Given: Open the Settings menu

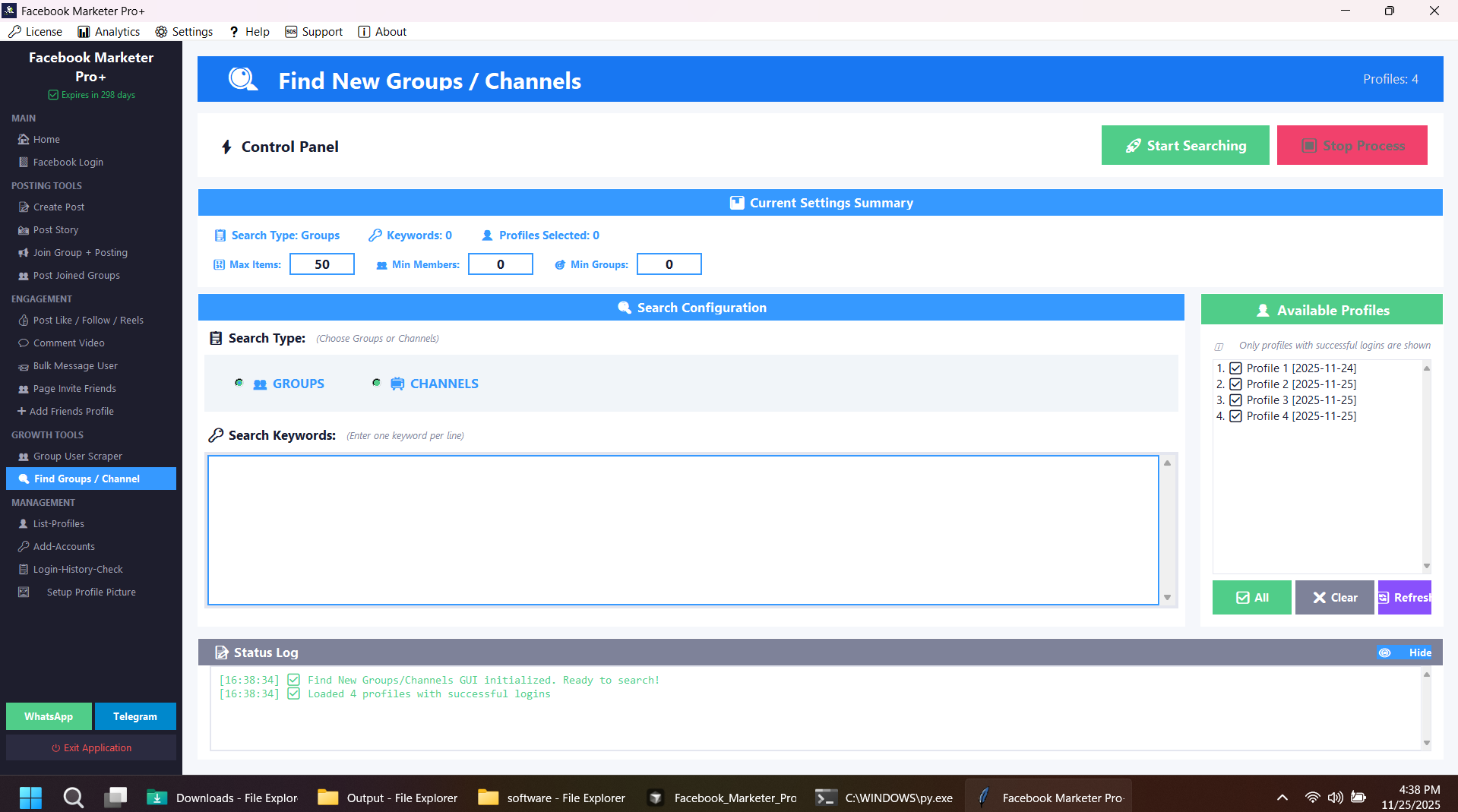Looking at the screenshot, I should 184,32.
